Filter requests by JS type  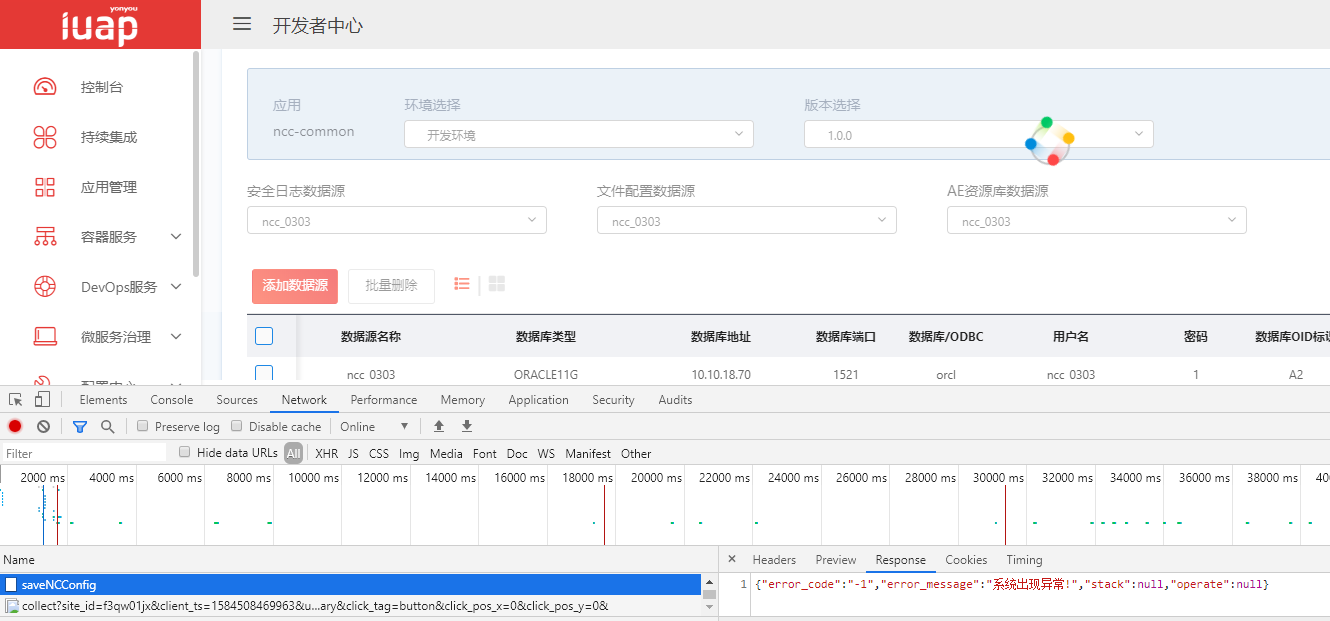click(x=353, y=453)
